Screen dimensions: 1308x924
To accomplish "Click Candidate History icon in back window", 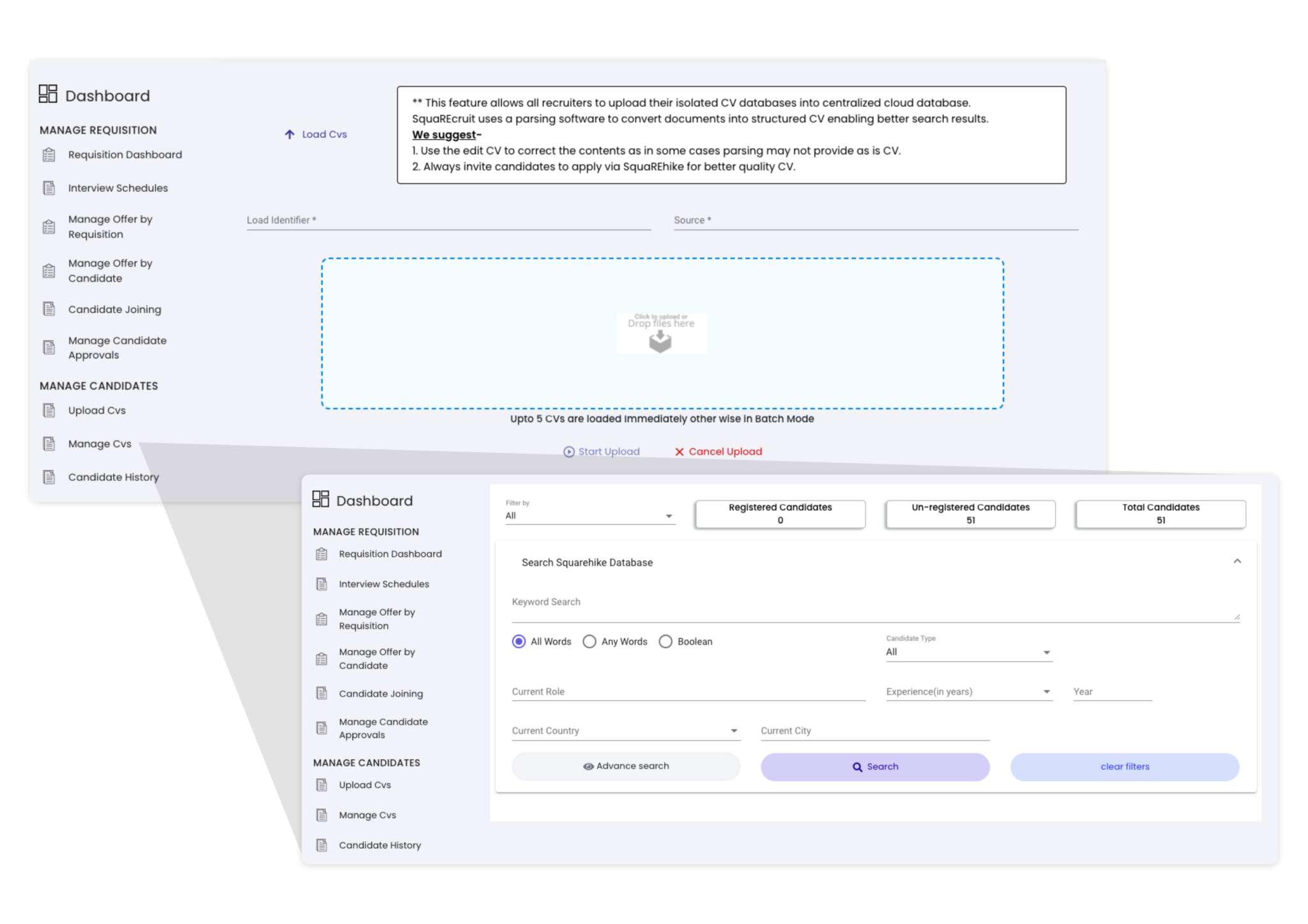I will pos(49,477).
